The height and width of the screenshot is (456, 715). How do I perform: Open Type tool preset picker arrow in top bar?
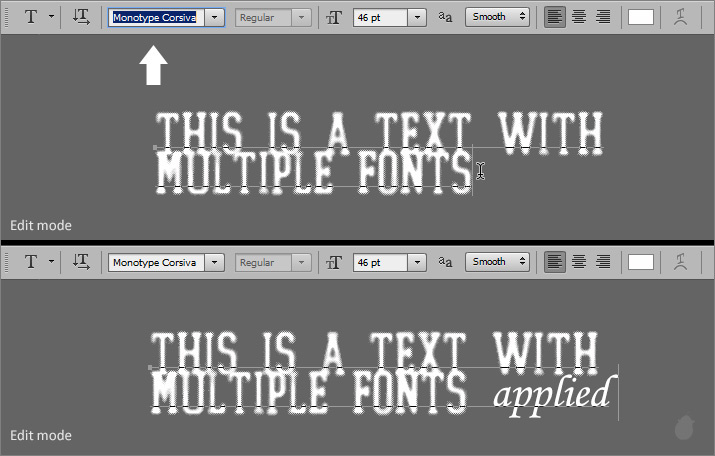pyautogui.click(x=50, y=17)
